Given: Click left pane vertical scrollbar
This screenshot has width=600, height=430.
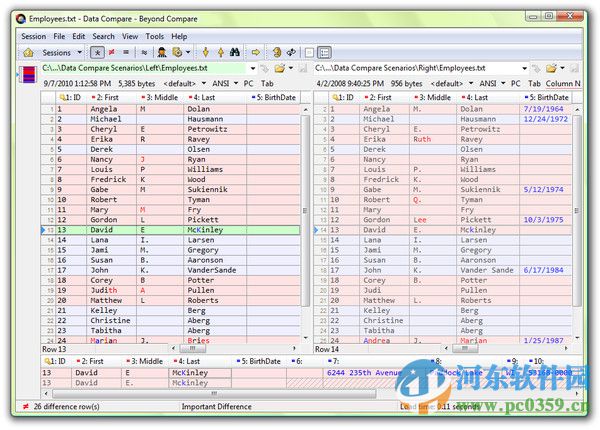Looking at the screenshot, I should pyautogui.click(x=305, y=210).
